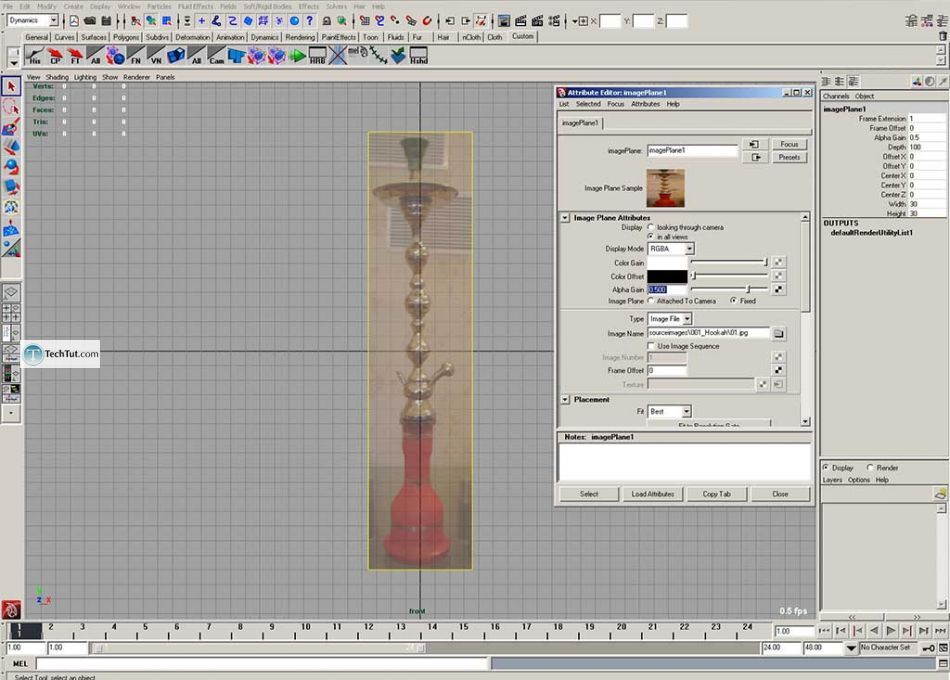This screenshot has width=950, height=680.
Task: Click the help question mark icon
Action: 310,21
